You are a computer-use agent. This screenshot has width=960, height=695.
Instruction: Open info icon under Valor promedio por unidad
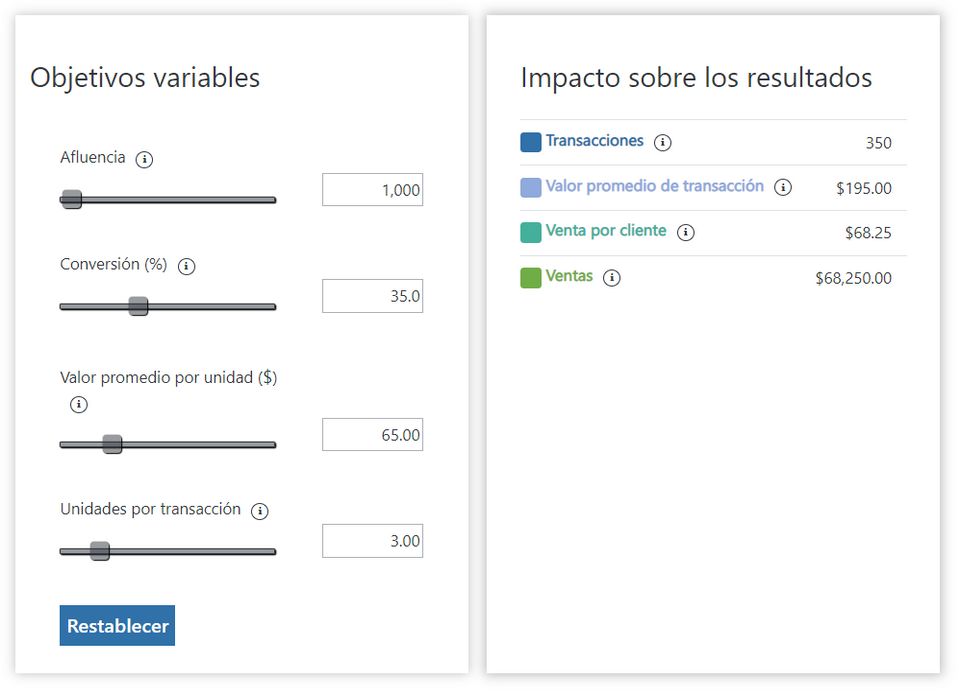[x=79, y=405]
